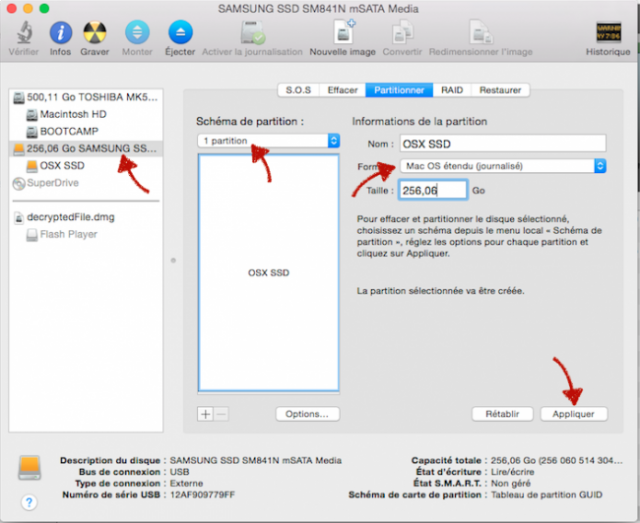640x523 pixels.
Task: Switch to Partitionner tab
Action: (399, 90)
